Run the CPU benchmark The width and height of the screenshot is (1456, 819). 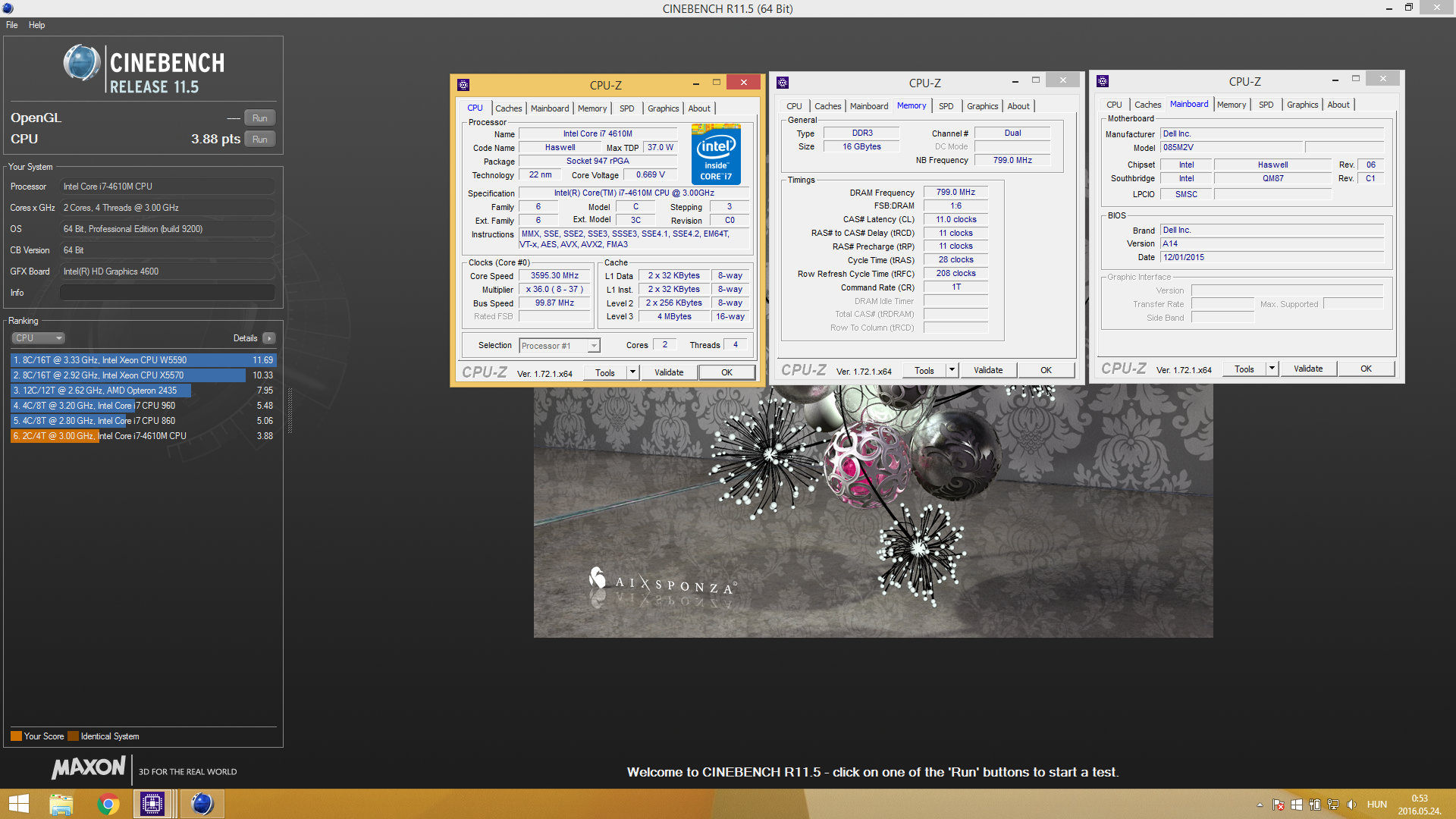click(260, 140)
